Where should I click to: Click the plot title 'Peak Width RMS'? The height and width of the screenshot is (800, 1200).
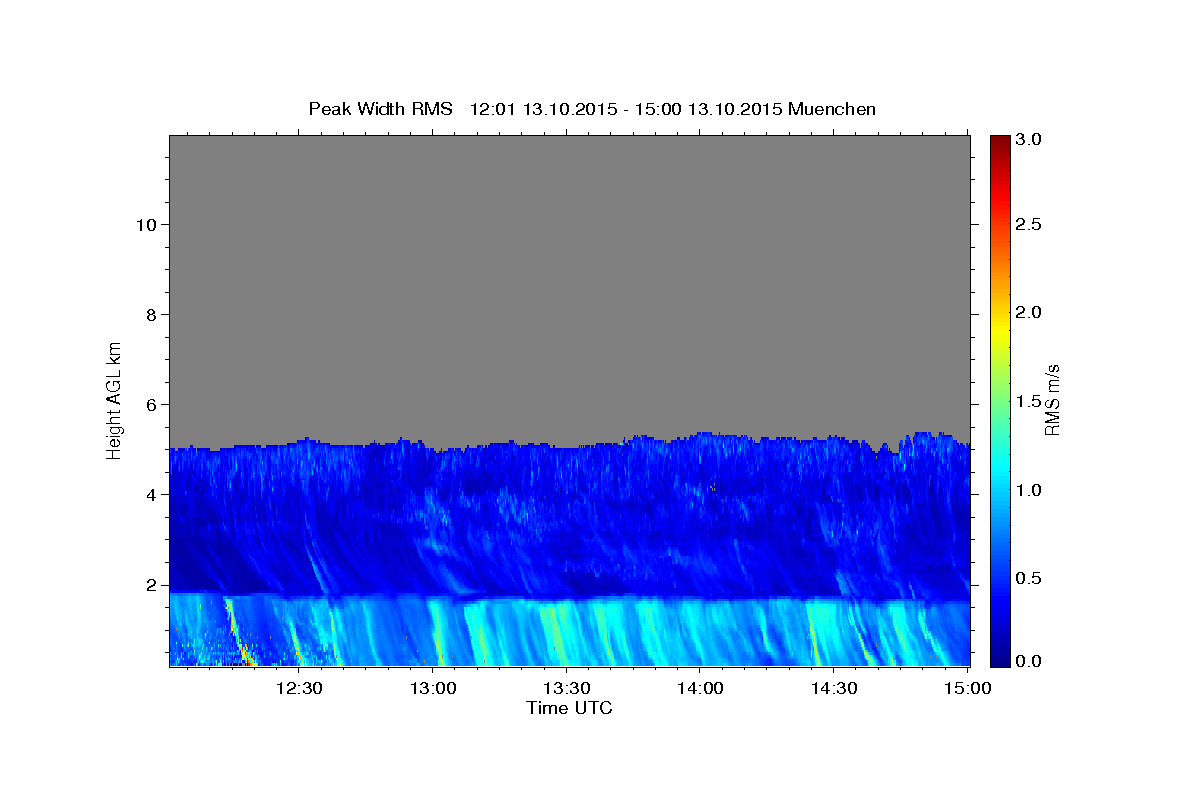380,109
